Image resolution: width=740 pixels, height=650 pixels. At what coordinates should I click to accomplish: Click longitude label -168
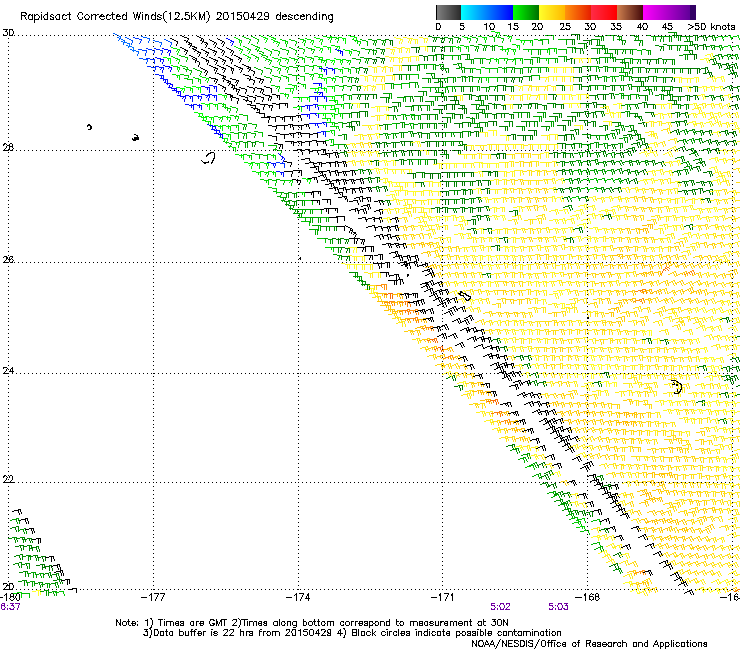(588, 597)
